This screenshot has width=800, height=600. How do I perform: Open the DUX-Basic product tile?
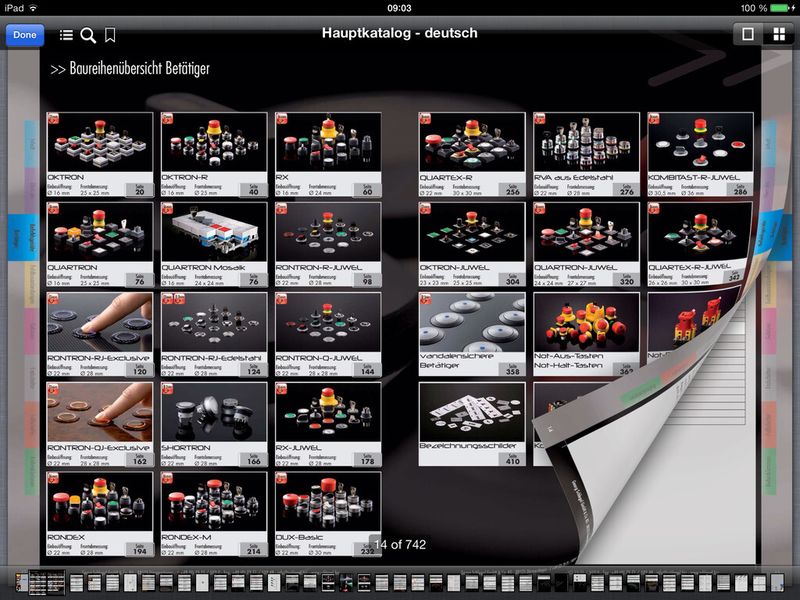328,514
